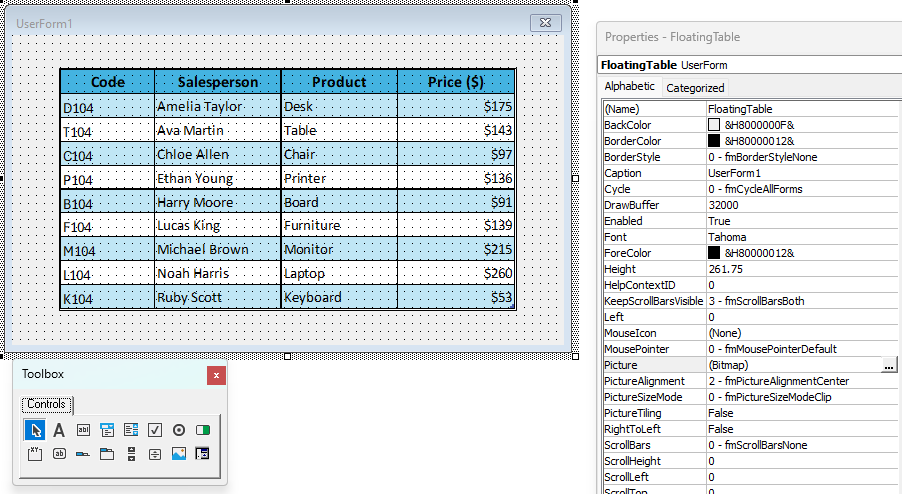Image resolution: width=902 pixels, height=494 pixels.
Task: Switch to the Categorized properties tab
Action: point(695,88)
